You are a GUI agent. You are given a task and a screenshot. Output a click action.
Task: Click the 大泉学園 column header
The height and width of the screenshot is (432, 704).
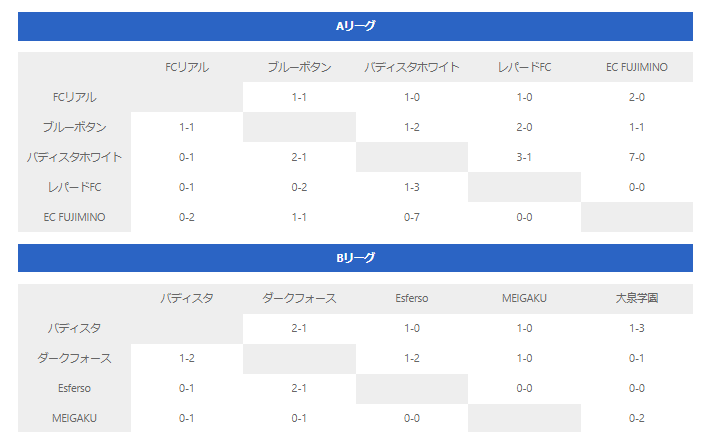pyautogui.click(x=637, y=299)
